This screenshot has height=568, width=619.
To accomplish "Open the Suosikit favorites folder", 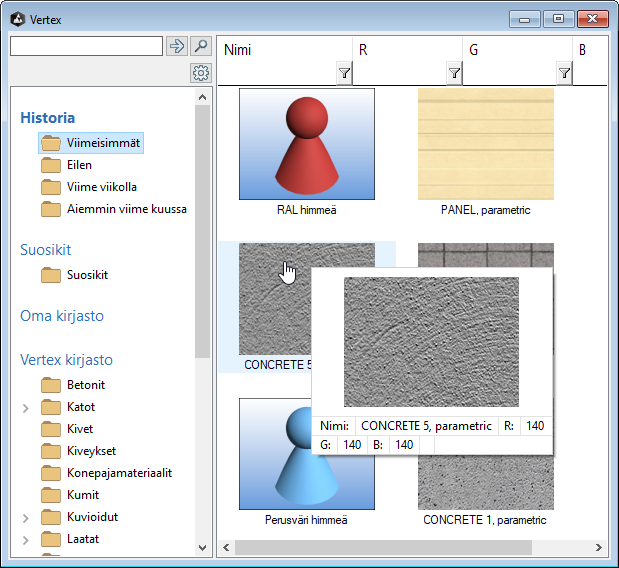I will [x=86, y=275].
